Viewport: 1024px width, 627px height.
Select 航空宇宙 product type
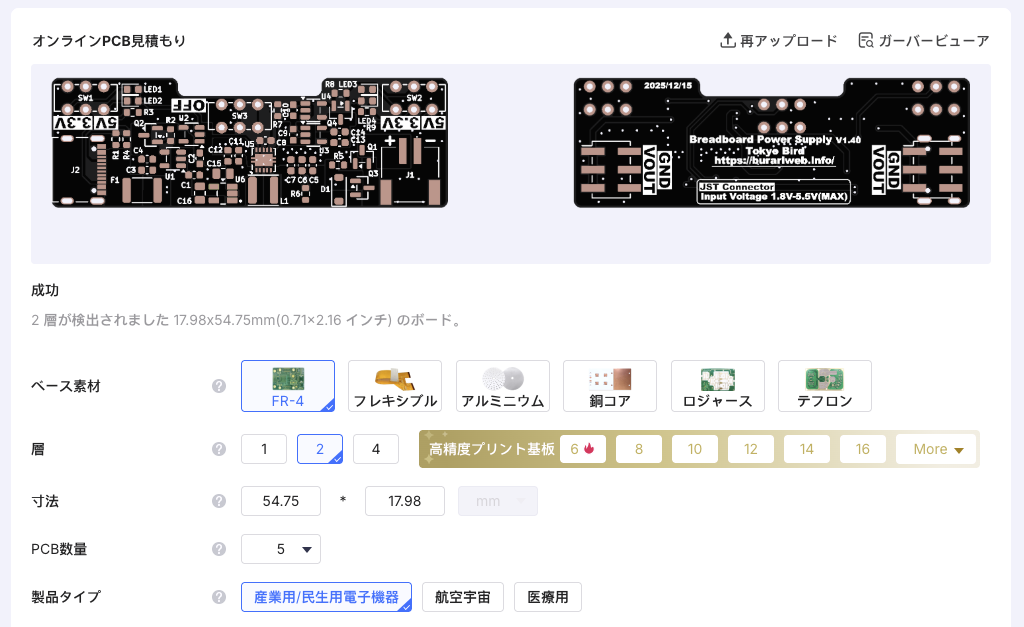pos(463,597)
